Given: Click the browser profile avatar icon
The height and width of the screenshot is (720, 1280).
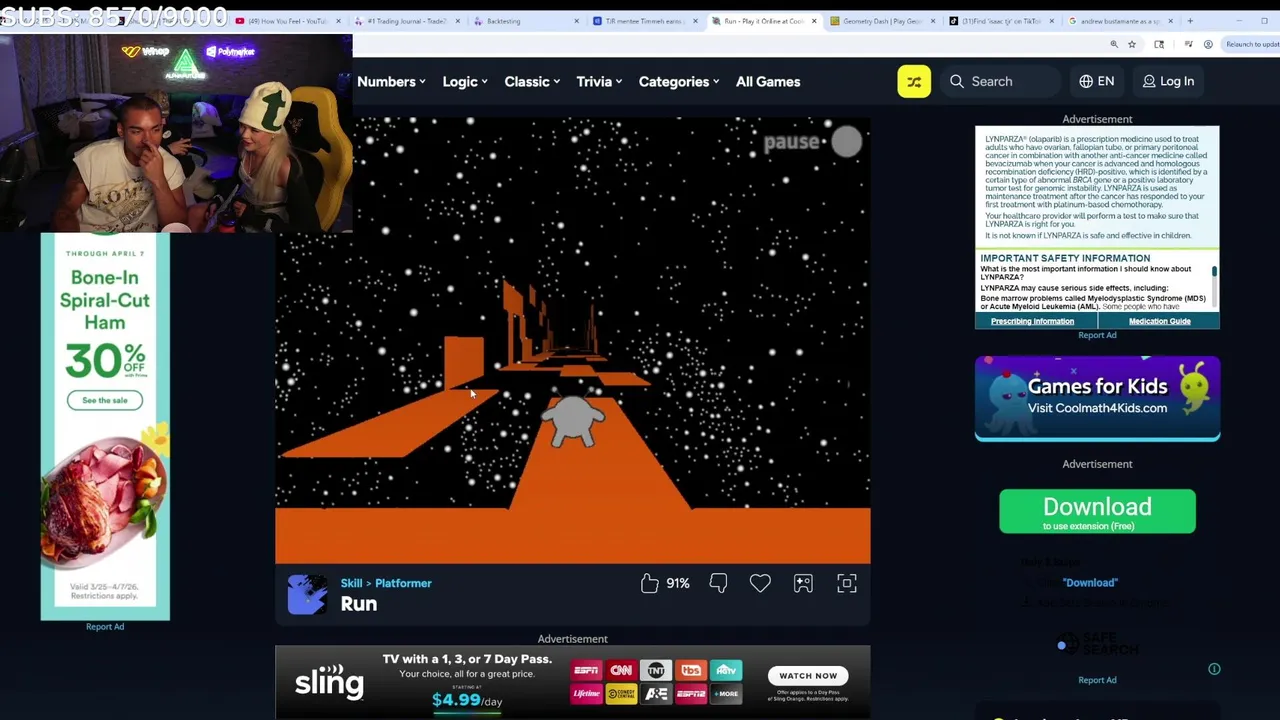Looking at the screenshot, I should point(1208,44).
